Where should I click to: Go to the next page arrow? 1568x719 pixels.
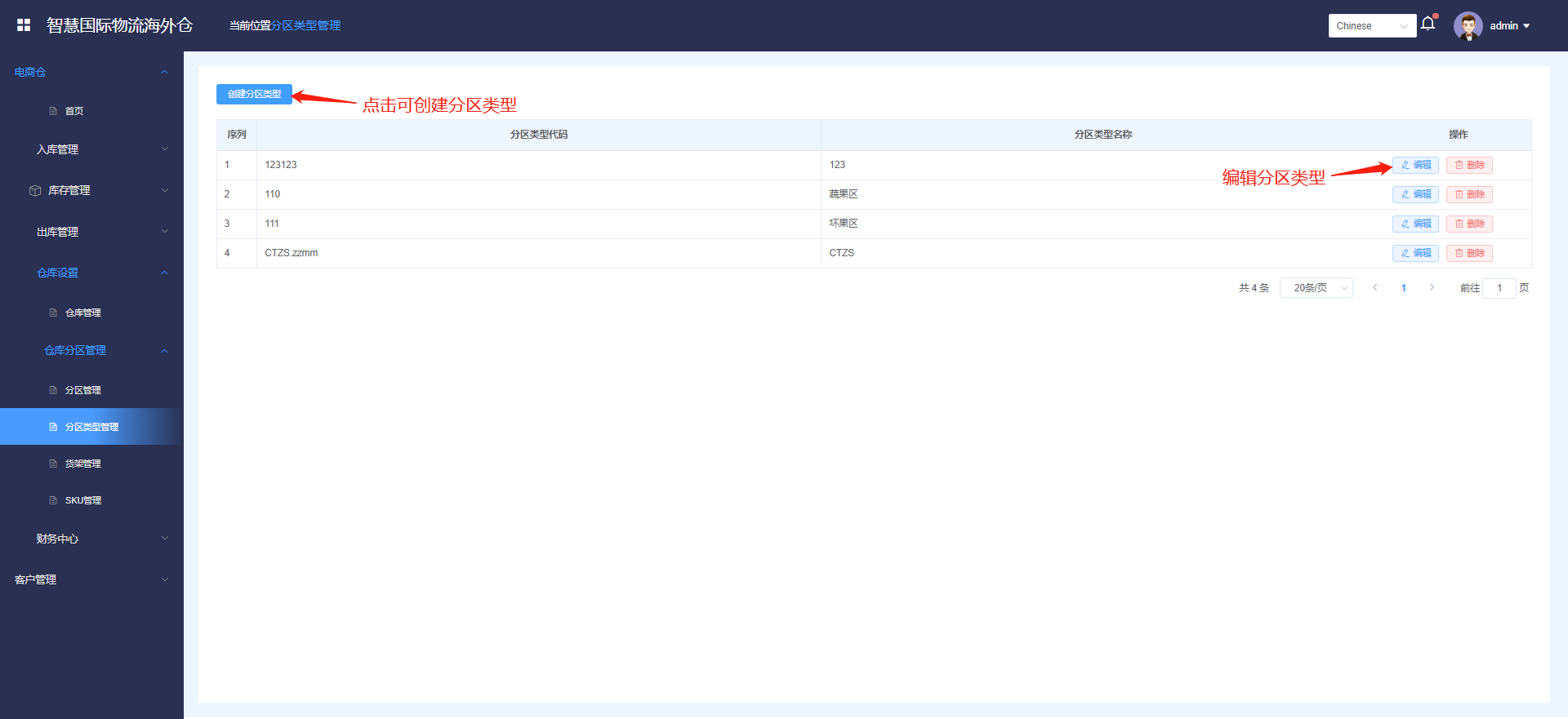(x=1432, y=287)
